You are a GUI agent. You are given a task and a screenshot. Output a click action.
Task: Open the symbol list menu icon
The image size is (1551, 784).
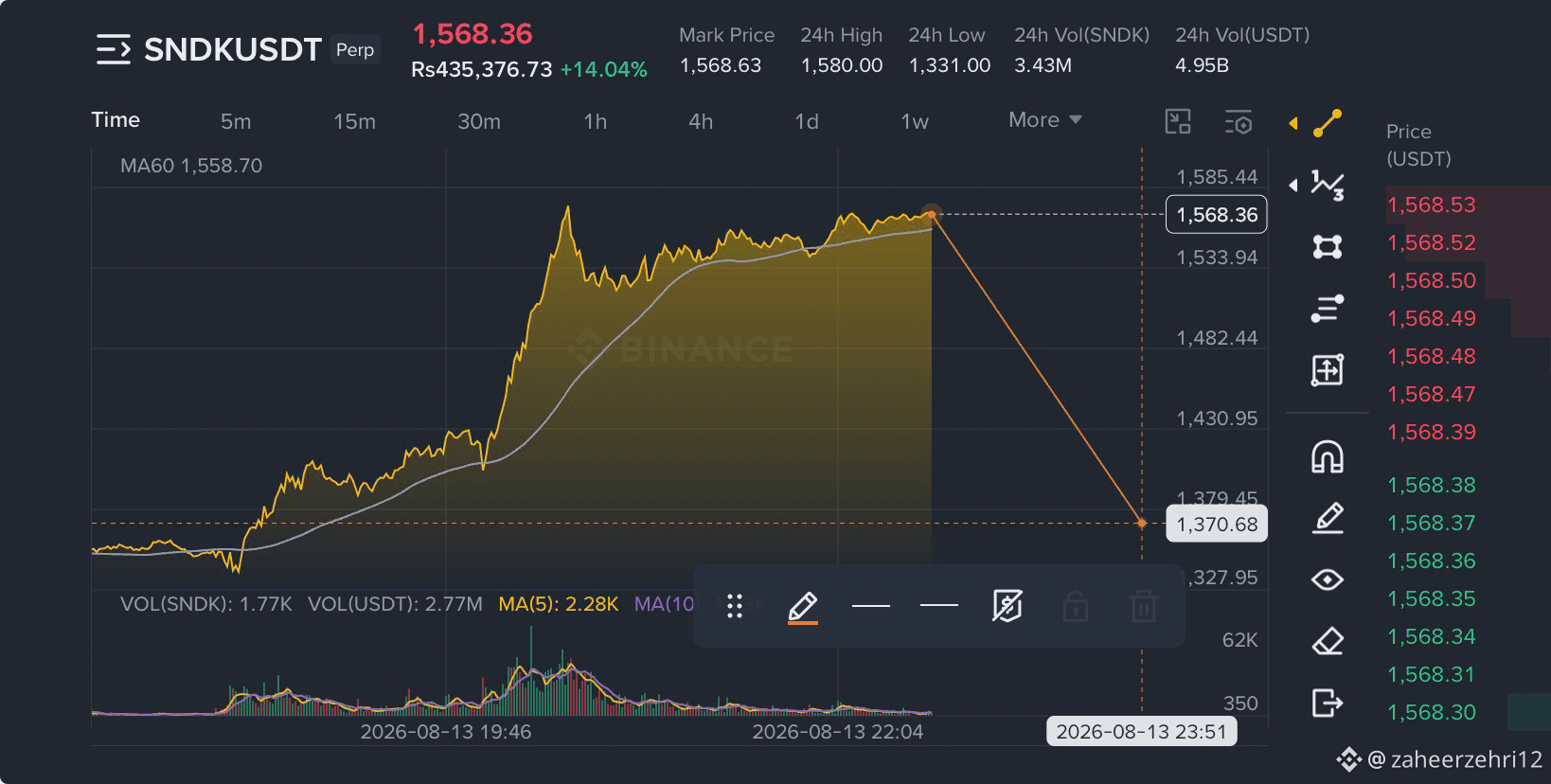(x=114, y=49)
